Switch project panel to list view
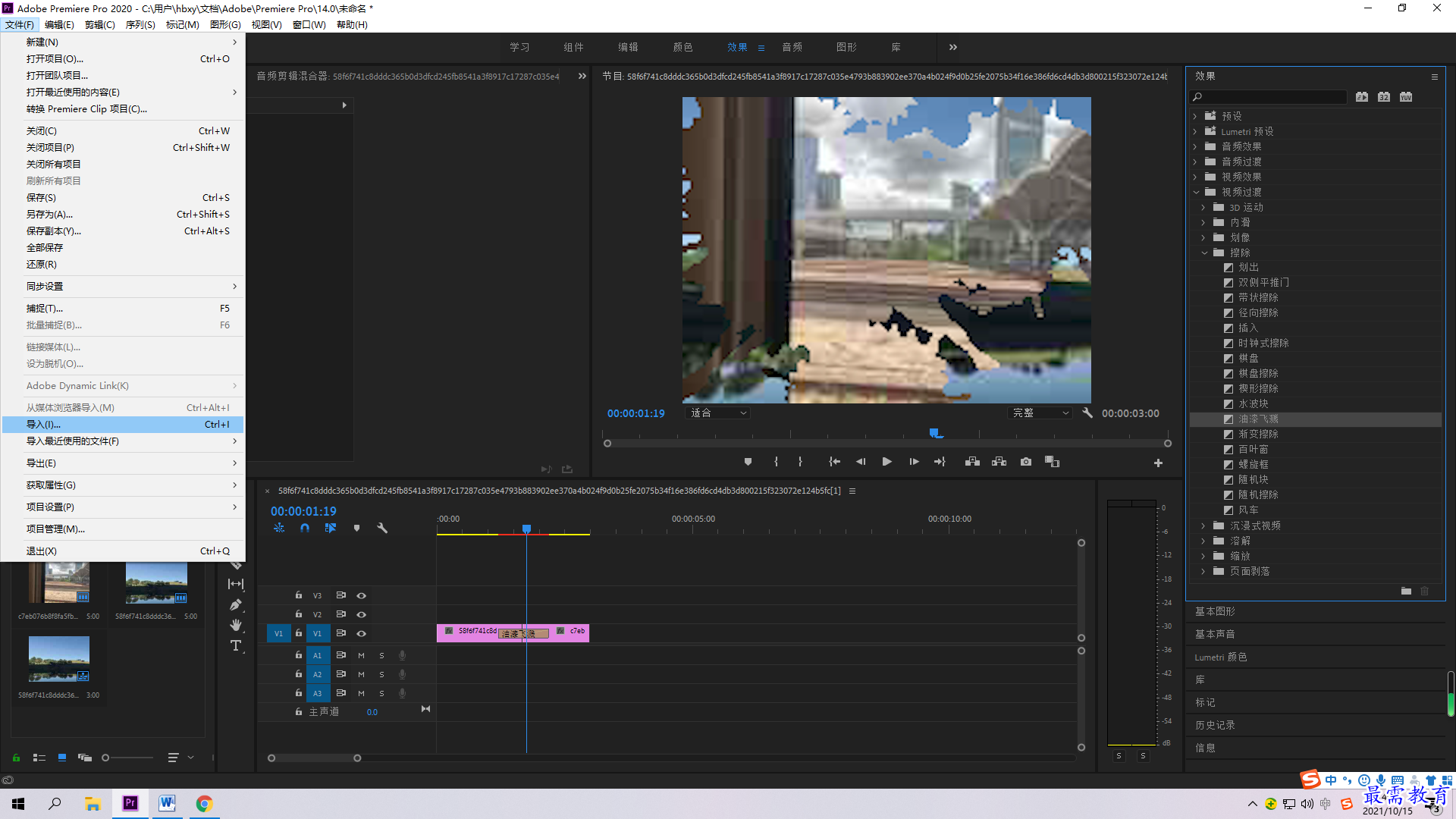The width and height of the screenshot is (1456, 819). (39, 758)
